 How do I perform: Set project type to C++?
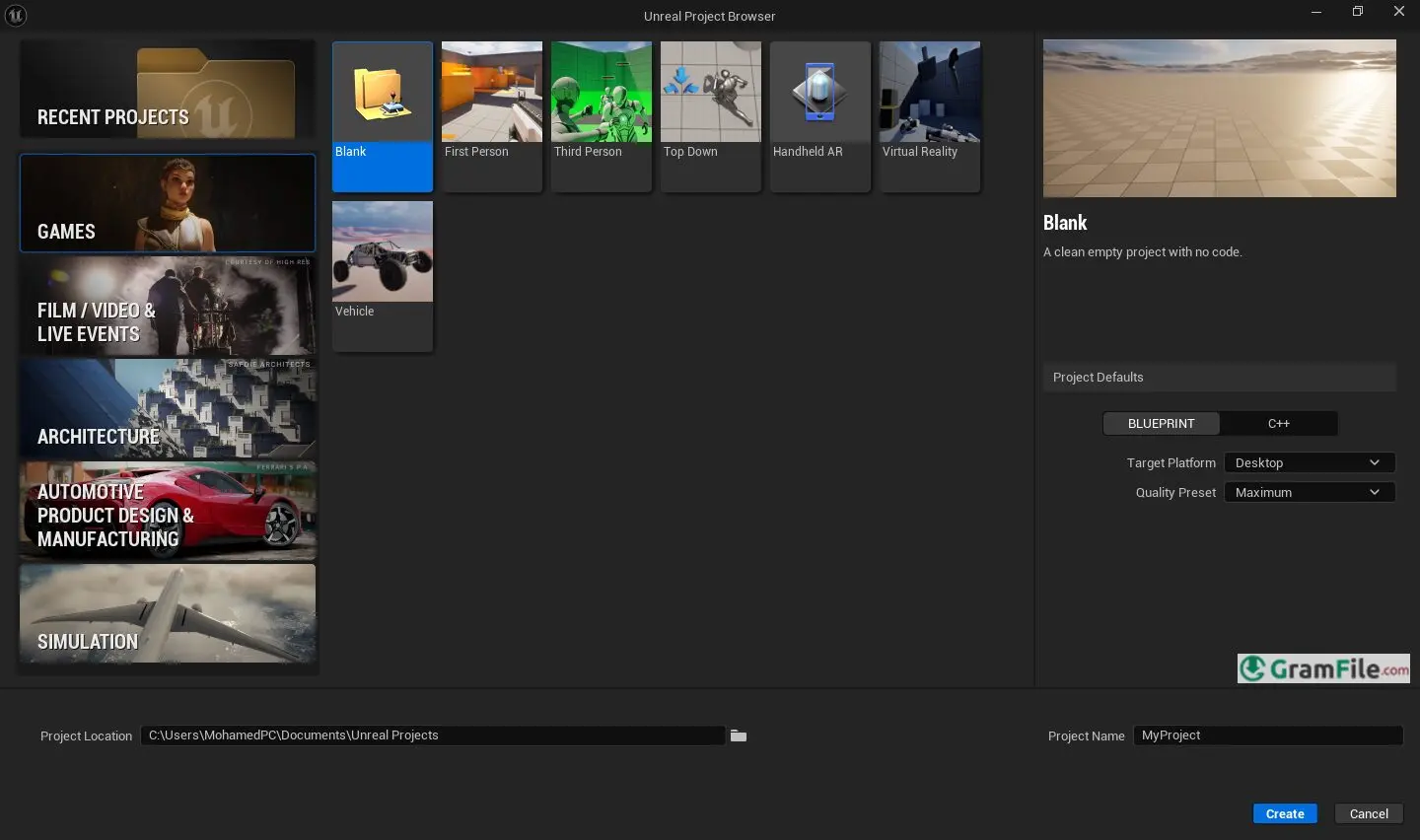point(1278,423)
